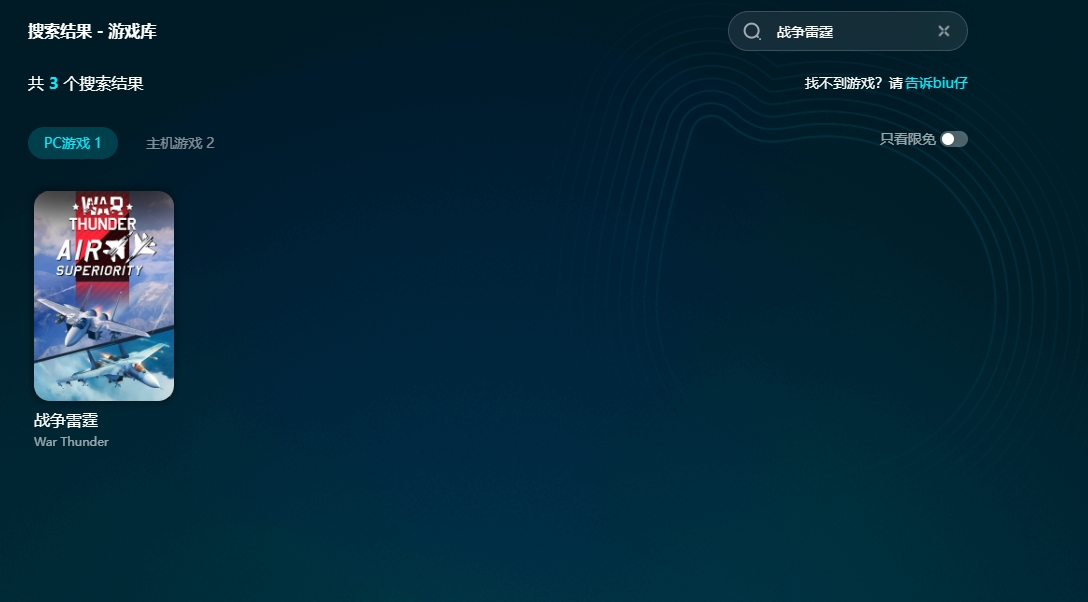Click the 共 3 个搜索结果 count text
Screen dimensions: 1088x602
point(85,84)
